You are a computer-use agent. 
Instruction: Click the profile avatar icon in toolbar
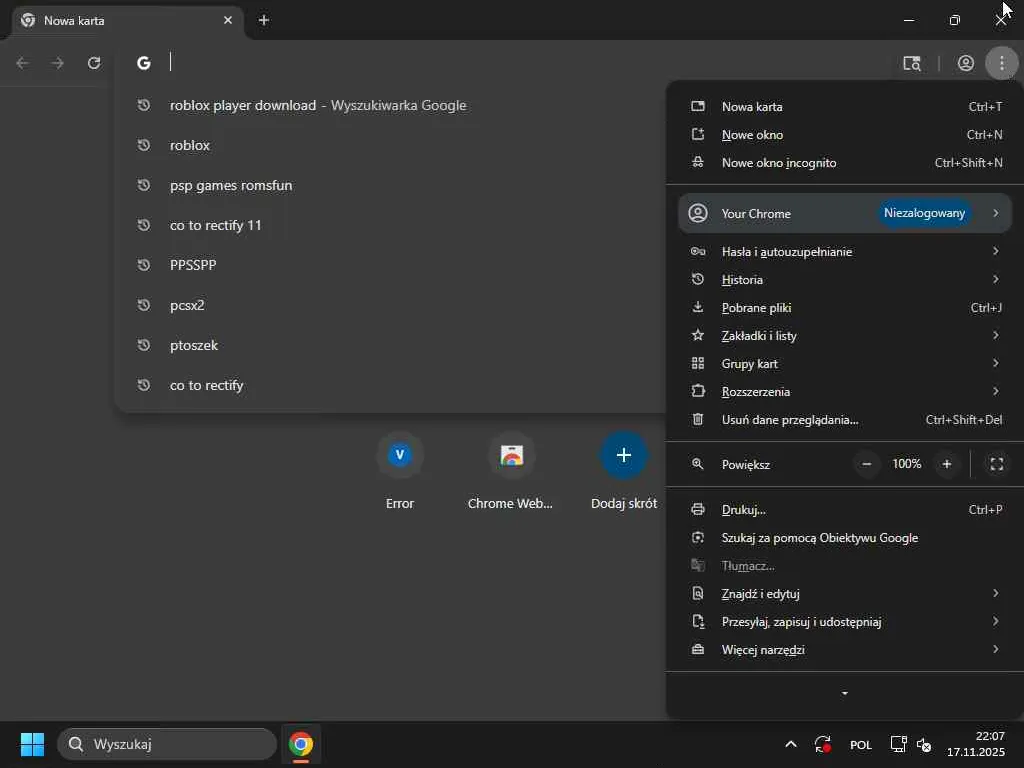(x=965, y=63)
